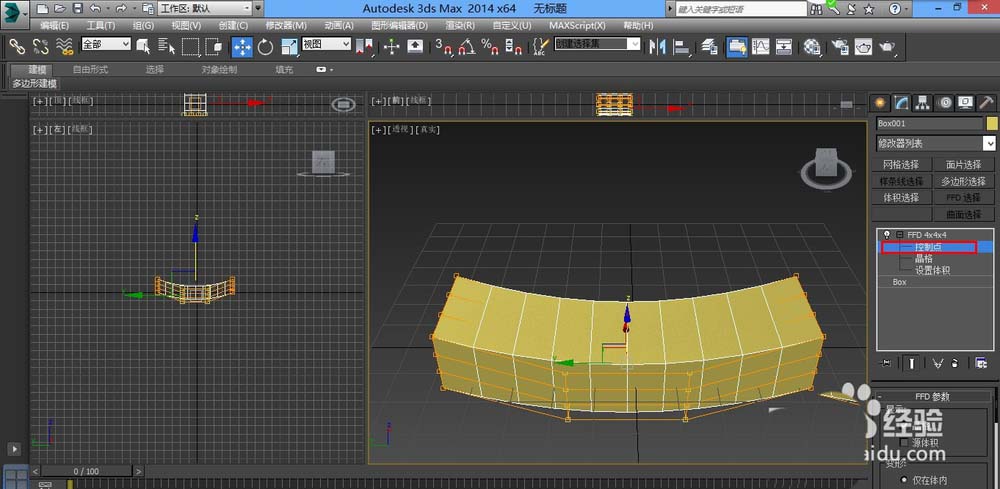Open the MAXScript(X) menu
This screenshot has height=489, width=1000.
click(x=577, y=26)
